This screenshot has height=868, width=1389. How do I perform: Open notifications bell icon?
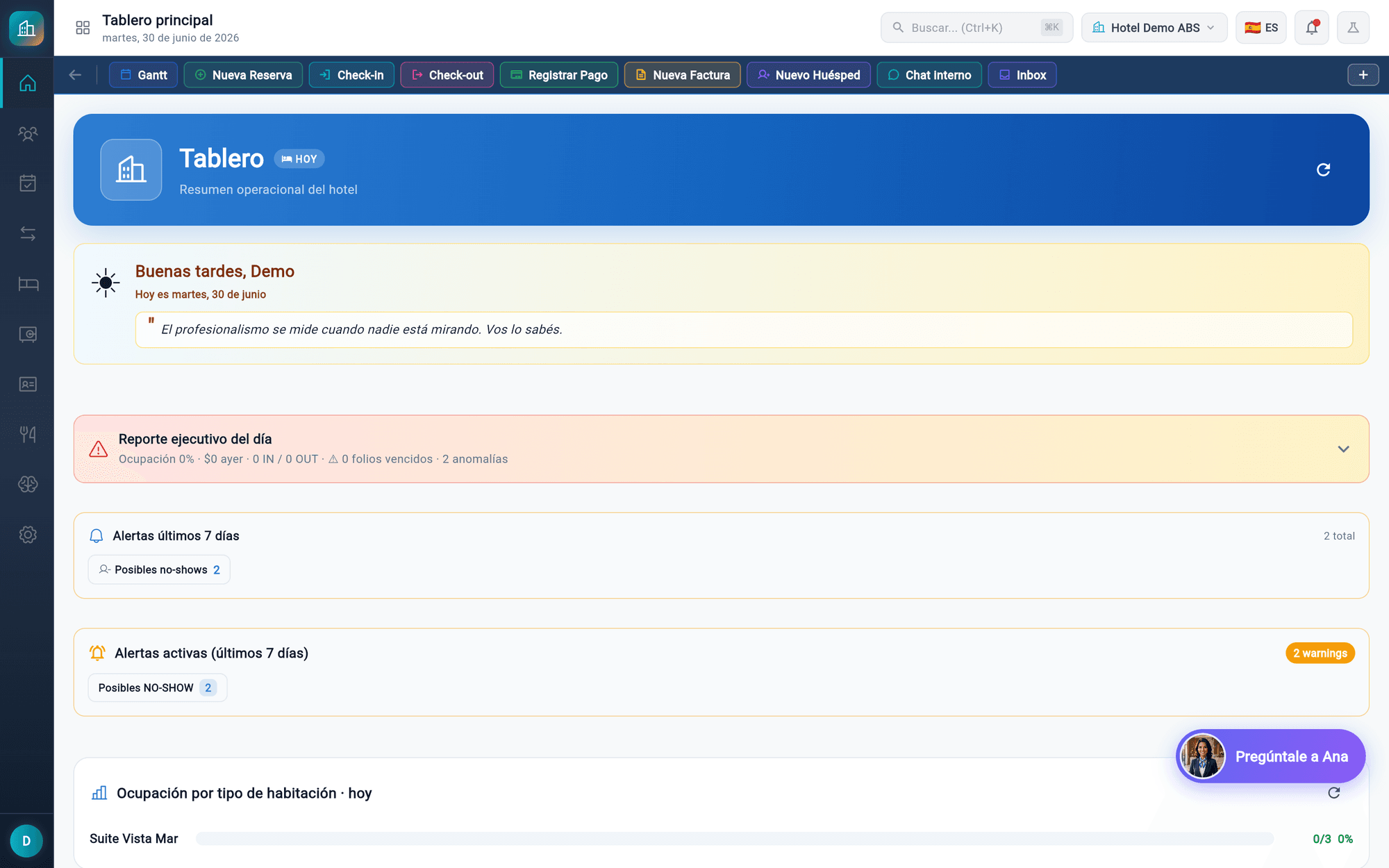[1312, 28]
